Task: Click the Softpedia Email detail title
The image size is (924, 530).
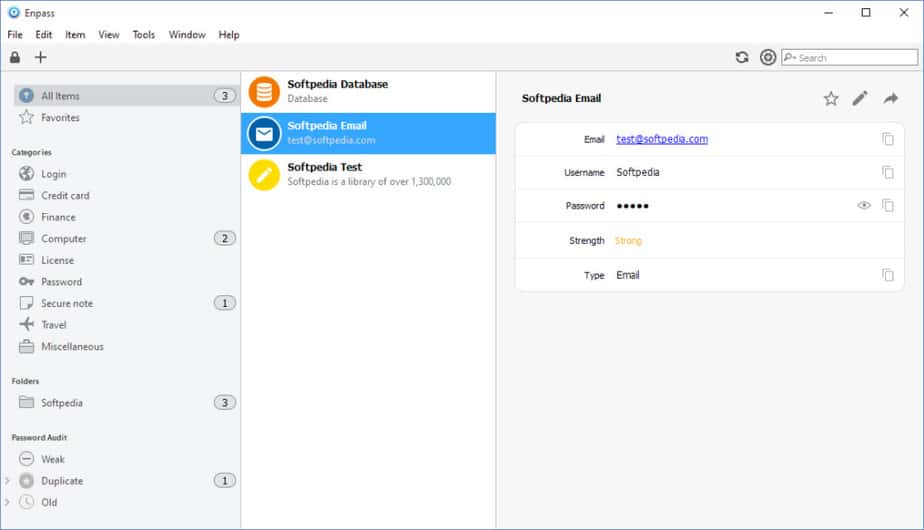Action: pos(561,98)
